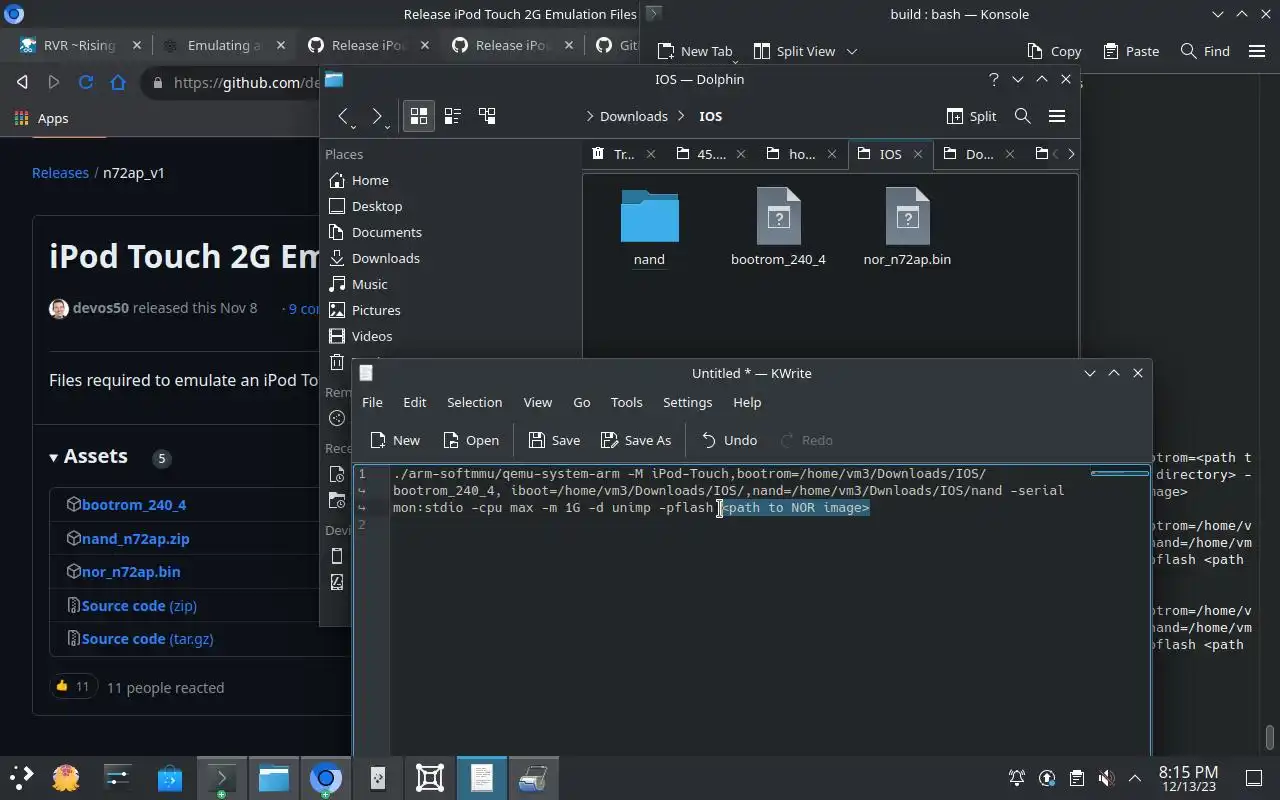
Task: Switch Dolphin to Icons view mode
Action: click(x=419, y=116)
